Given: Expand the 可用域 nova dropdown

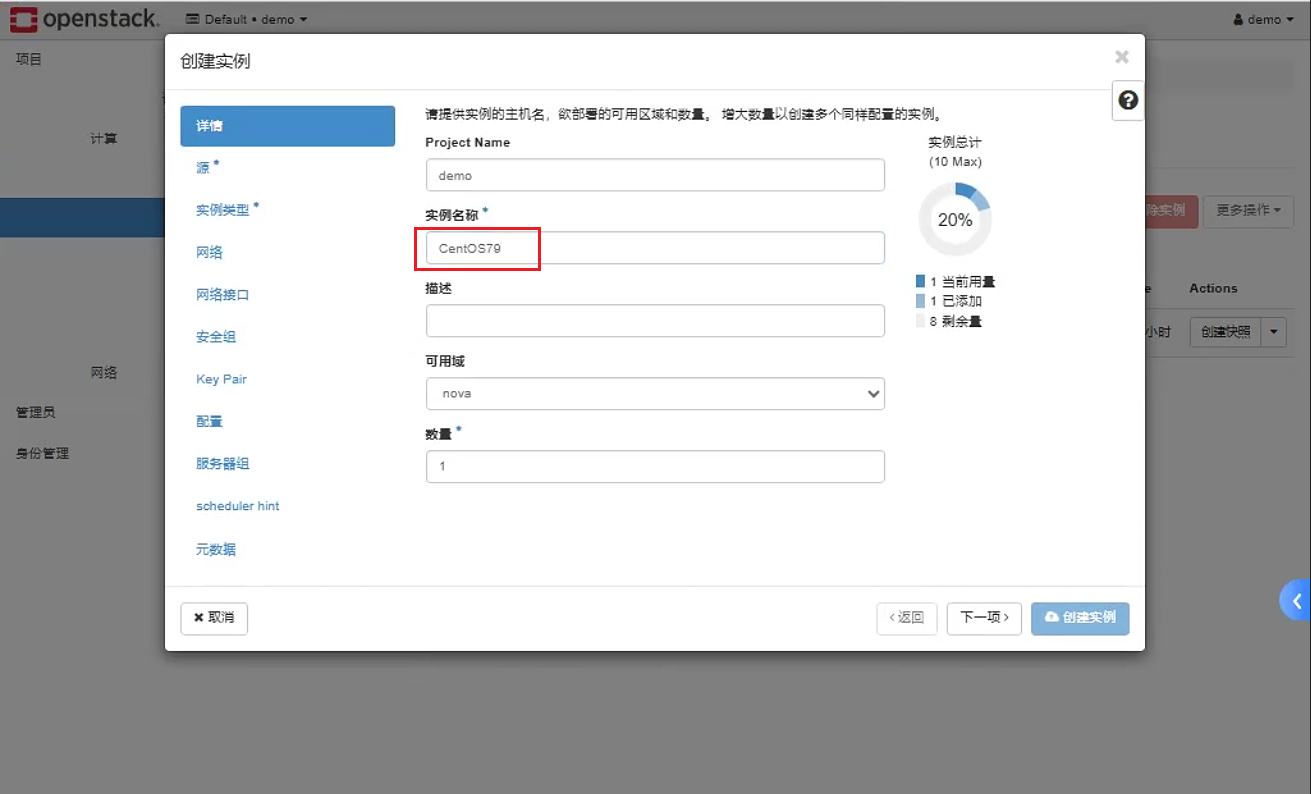Looking at the screenshot, I should (x=655, y=394).
